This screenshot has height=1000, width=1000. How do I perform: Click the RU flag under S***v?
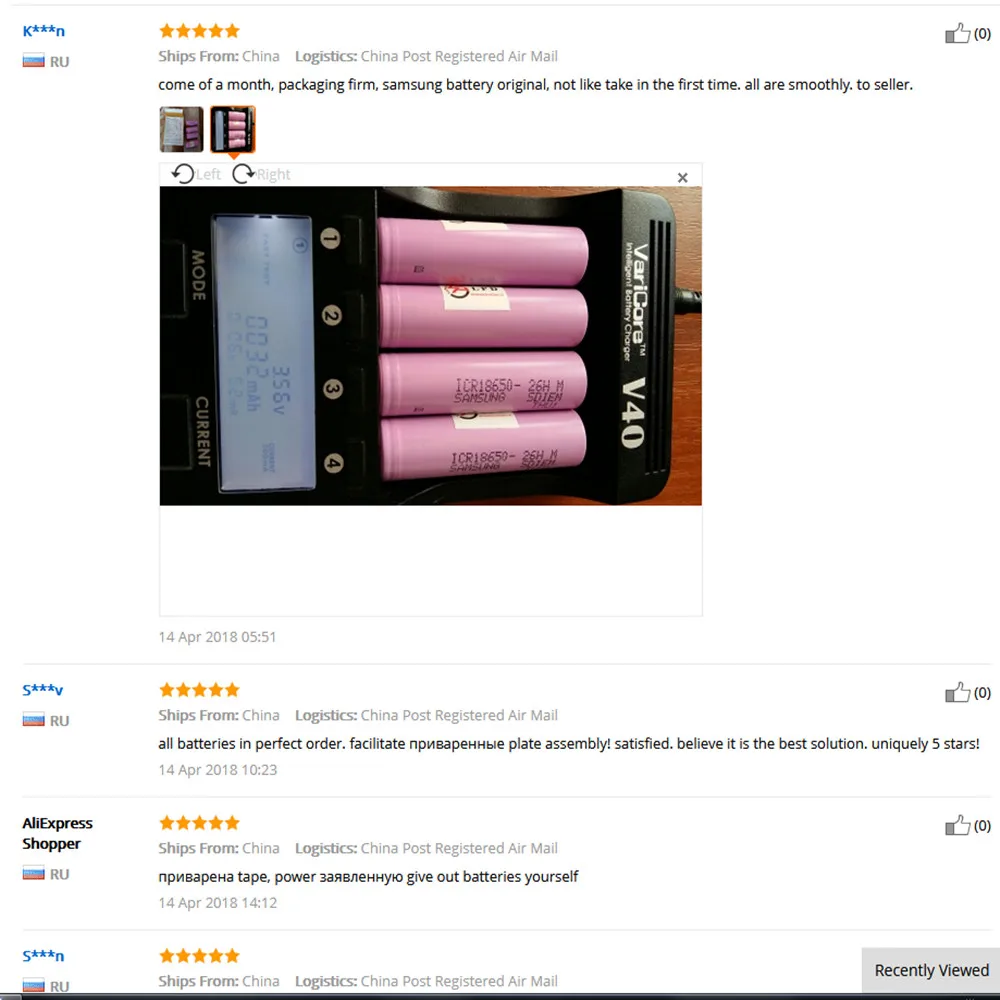point(33,720)
